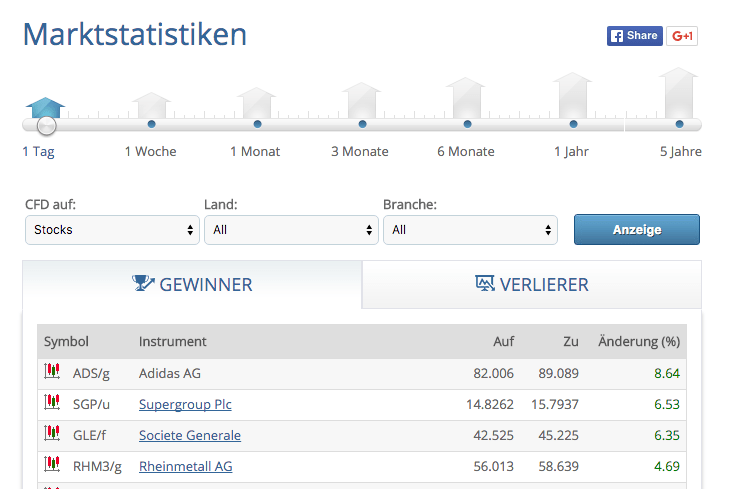This screenshot has width=752, height=489.
Task: Click the 4.69 change value
Action: [667, 466]
